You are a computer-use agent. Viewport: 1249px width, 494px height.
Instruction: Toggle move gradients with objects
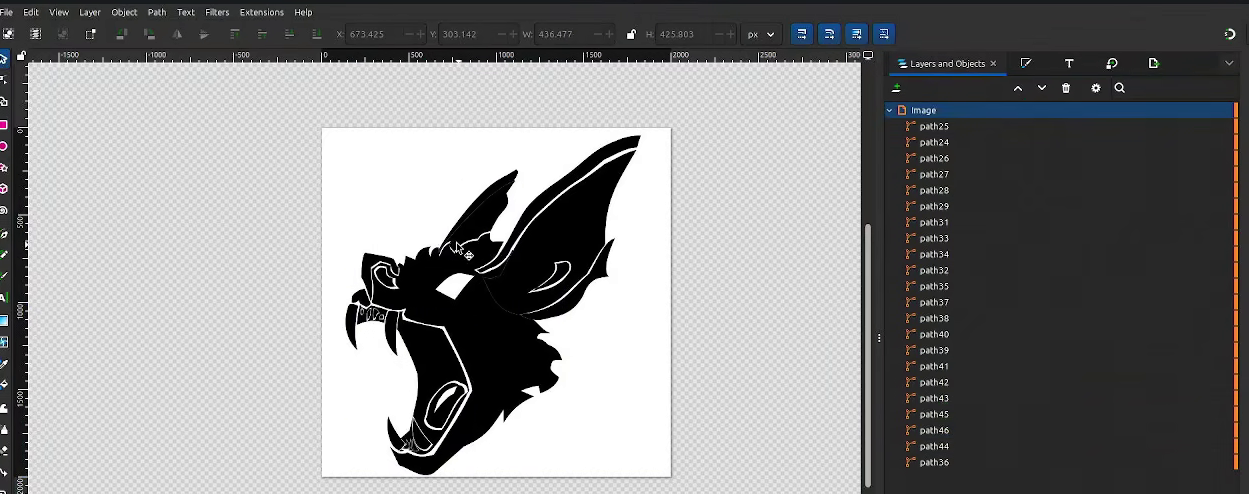pos(856,34)
